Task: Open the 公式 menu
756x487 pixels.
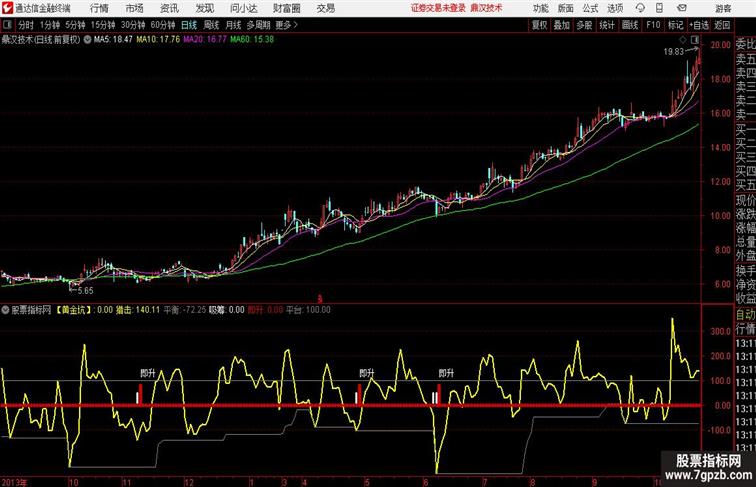Action: pos(590,8)
